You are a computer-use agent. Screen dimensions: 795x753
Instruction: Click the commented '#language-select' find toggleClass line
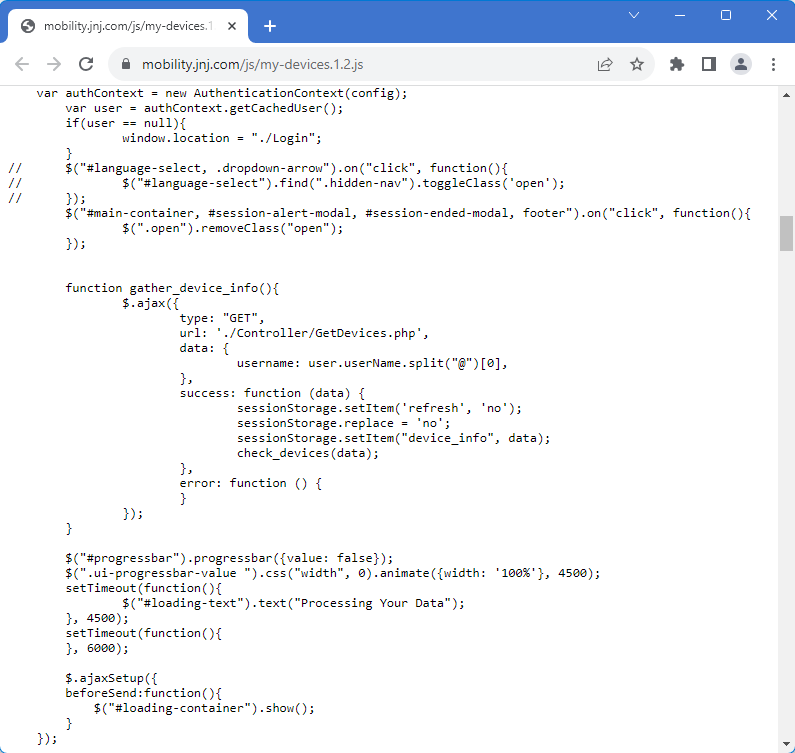[x=343, y=183]
